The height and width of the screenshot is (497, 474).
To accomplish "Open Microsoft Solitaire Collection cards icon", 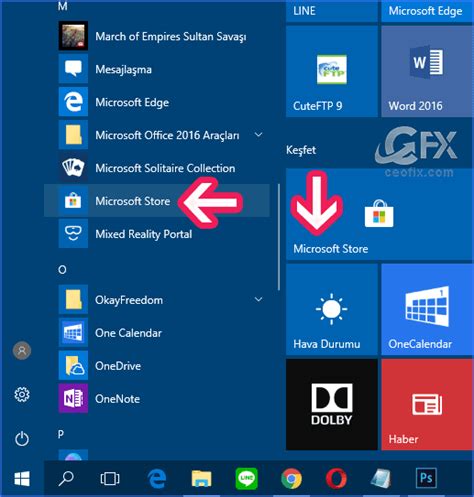I will (x=73, y=168).
